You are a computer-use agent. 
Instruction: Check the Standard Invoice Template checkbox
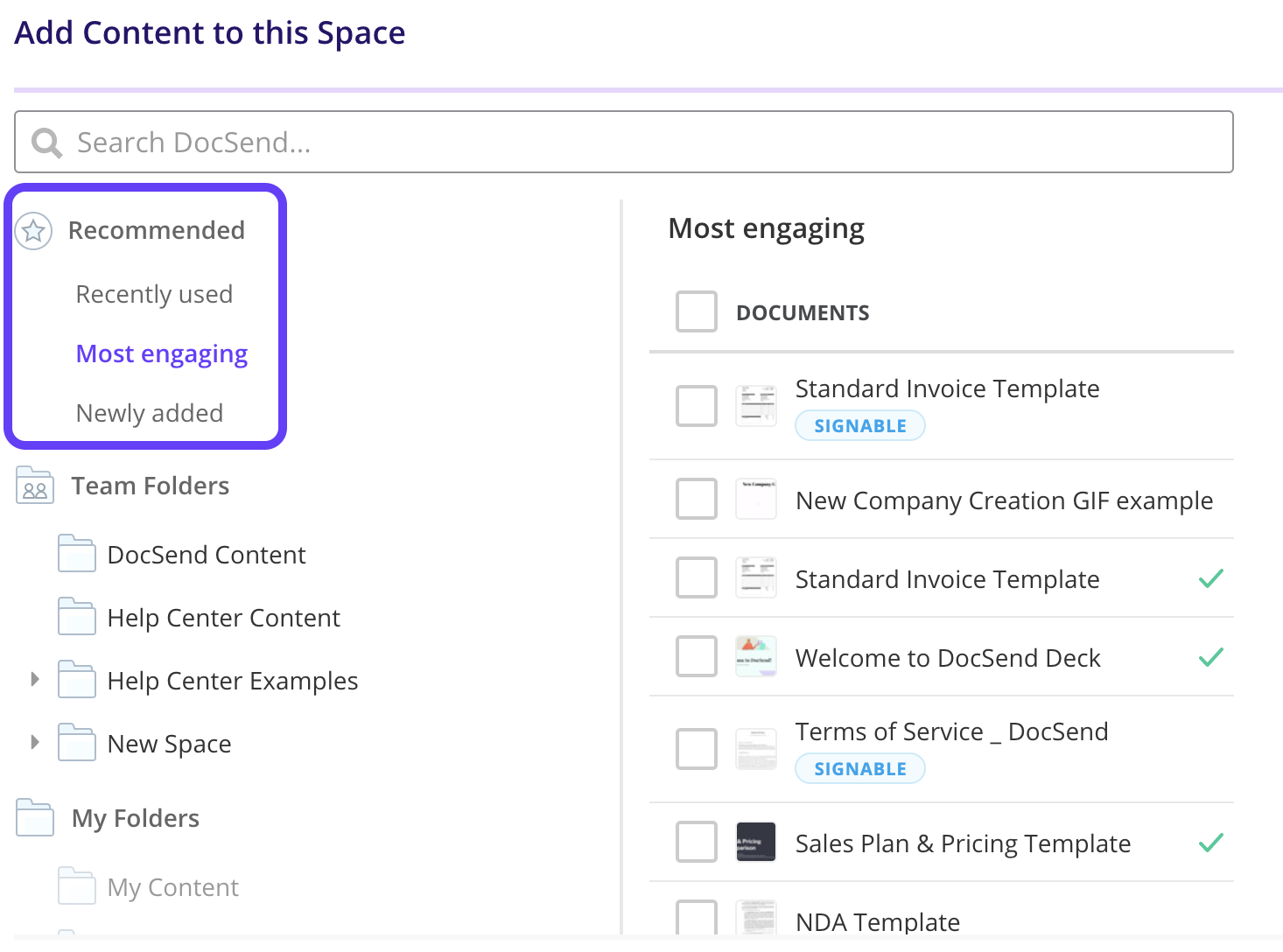point(696,405)
